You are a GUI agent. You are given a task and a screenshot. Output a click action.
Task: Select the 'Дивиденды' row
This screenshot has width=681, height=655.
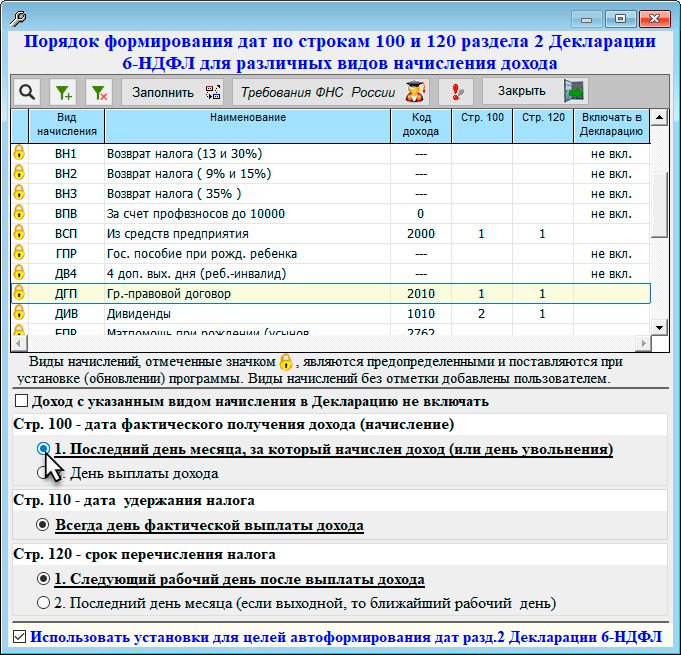tap(331, 314)
